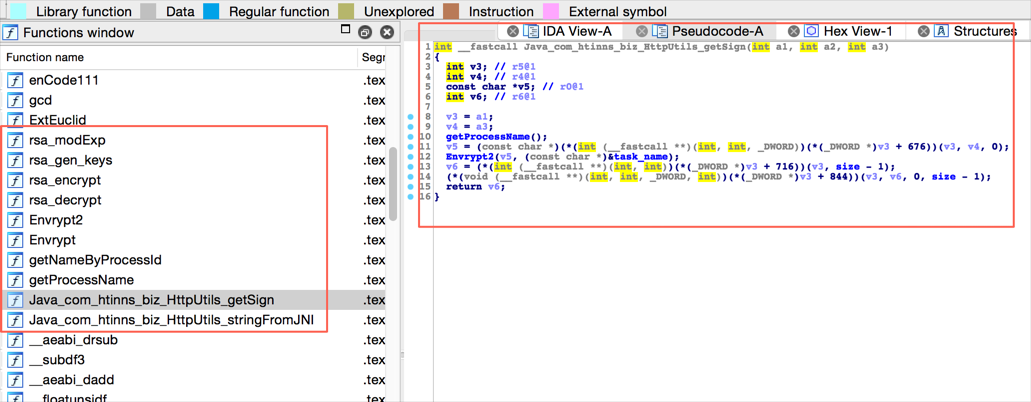The width and height of the screenshot is (1031, 402).
Task: Click the function icon beside getProcessName
Action: (15, 280)
